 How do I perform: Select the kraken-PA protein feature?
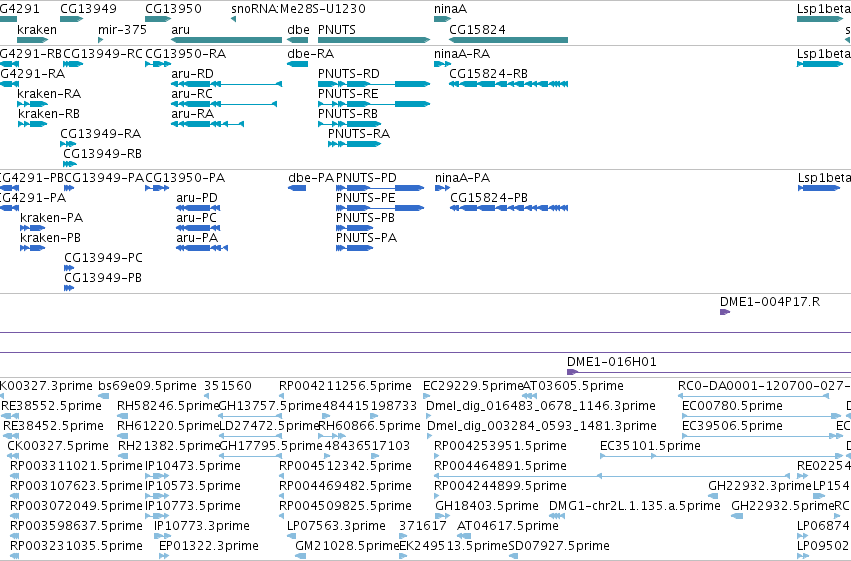point(33,228)
